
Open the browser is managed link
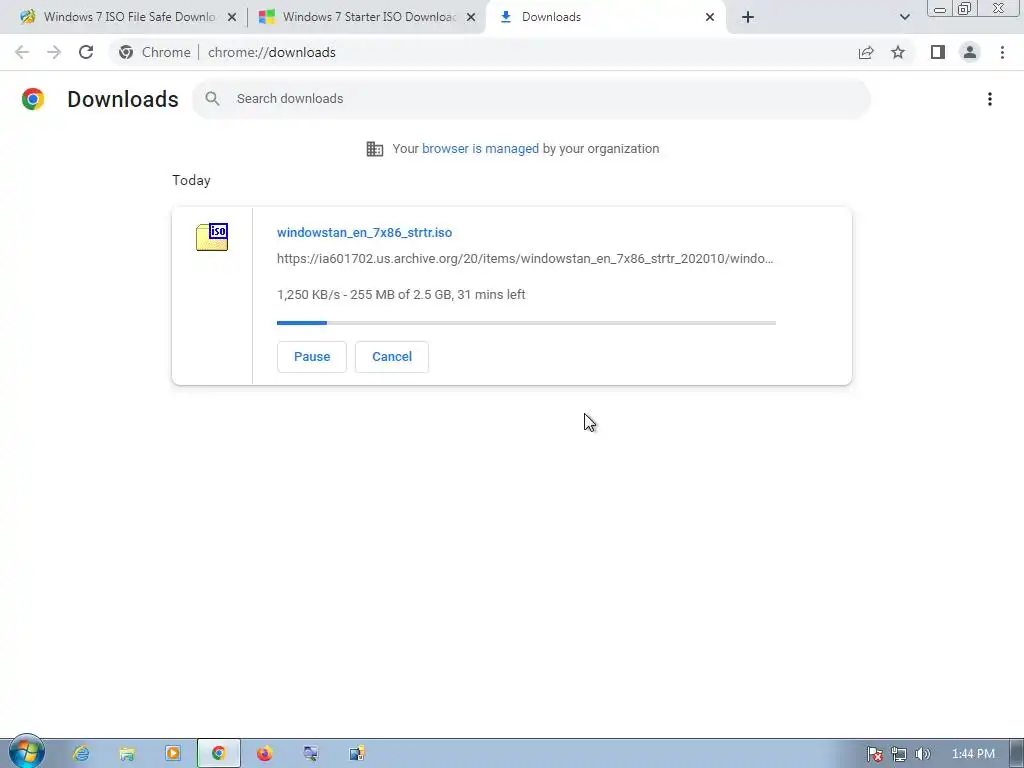480,149
